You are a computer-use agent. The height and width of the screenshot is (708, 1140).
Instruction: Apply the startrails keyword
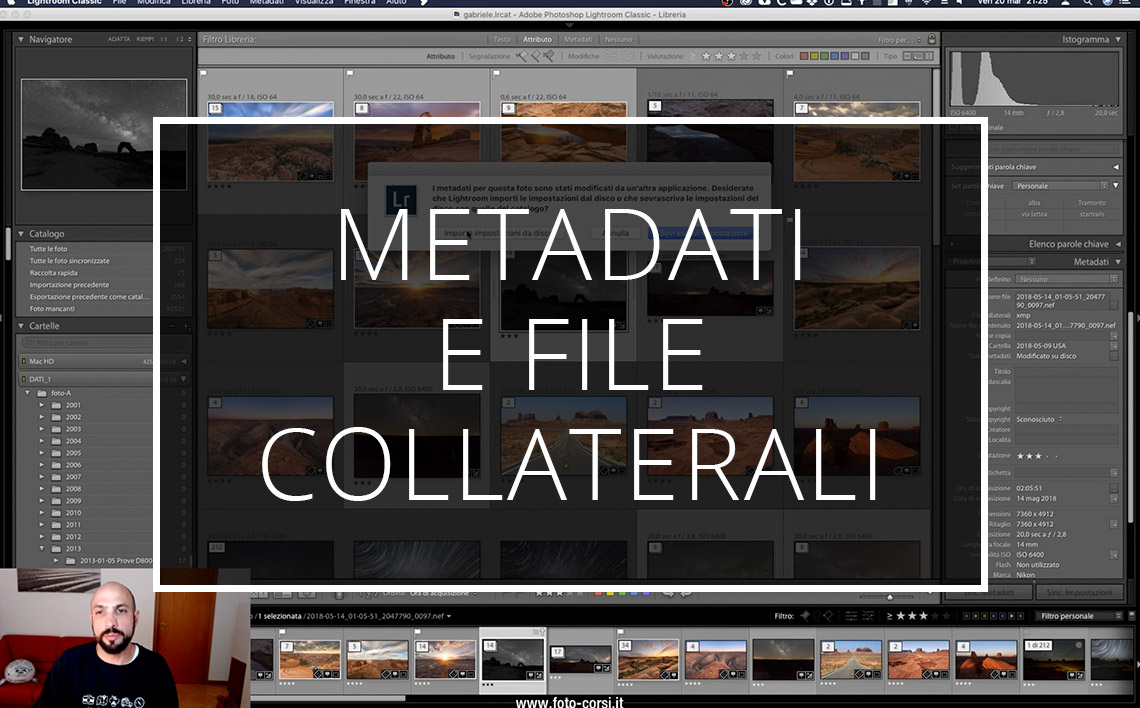click(1092, 214)
